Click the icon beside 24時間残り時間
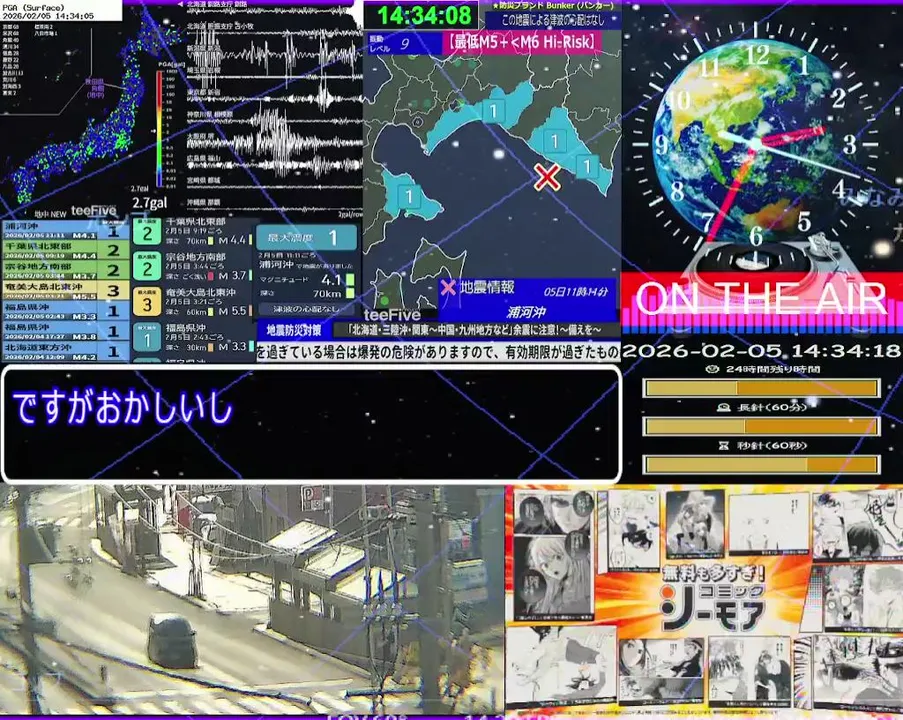 pos(712,369)
